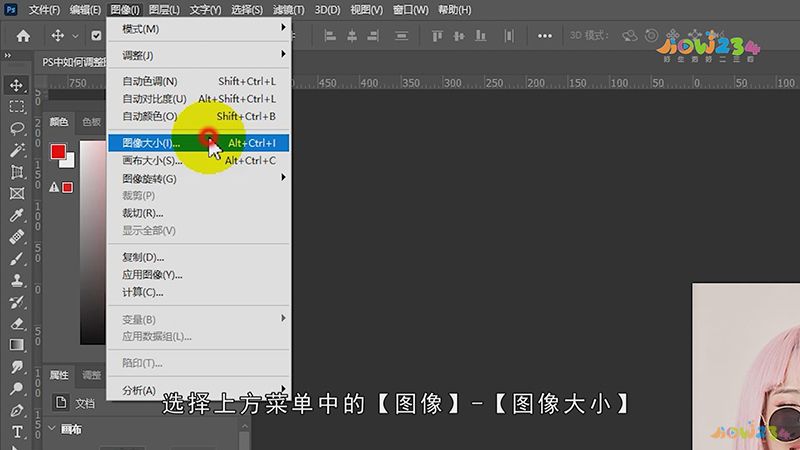
Task: Open Move tool preset dropdown arrow
Action: point(76,36)
